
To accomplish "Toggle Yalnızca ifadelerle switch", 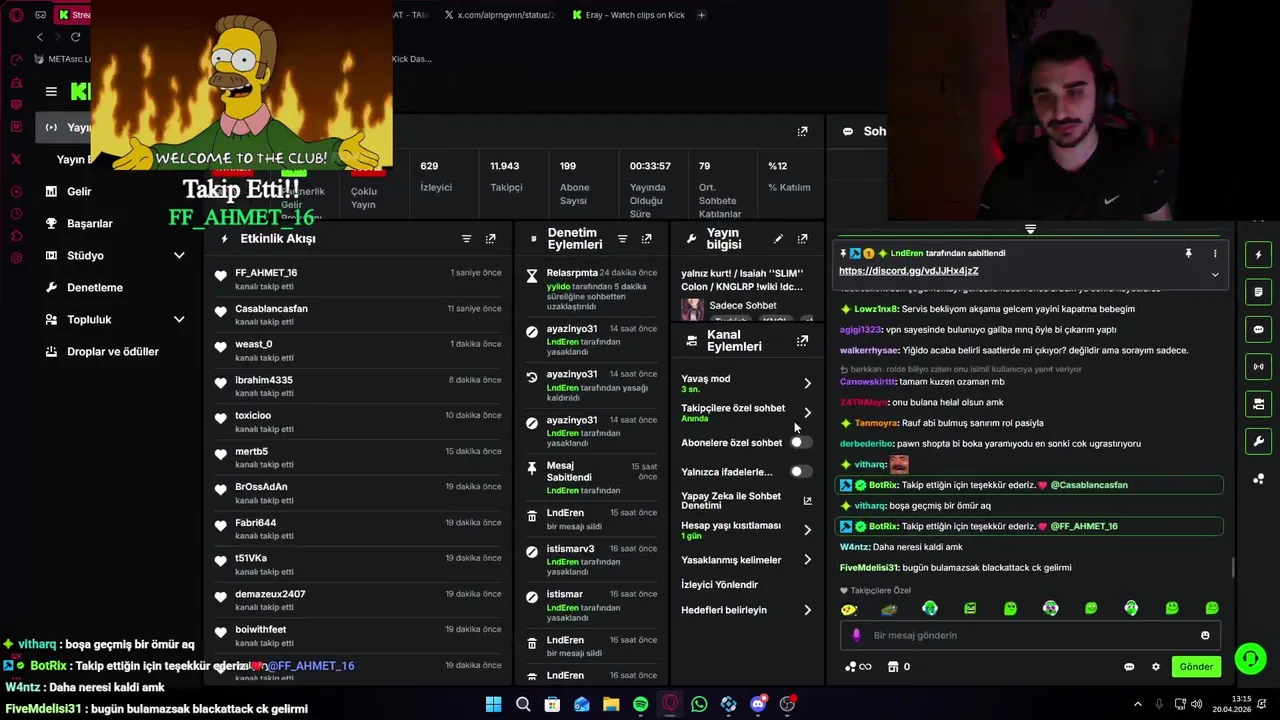I will 801,471.
